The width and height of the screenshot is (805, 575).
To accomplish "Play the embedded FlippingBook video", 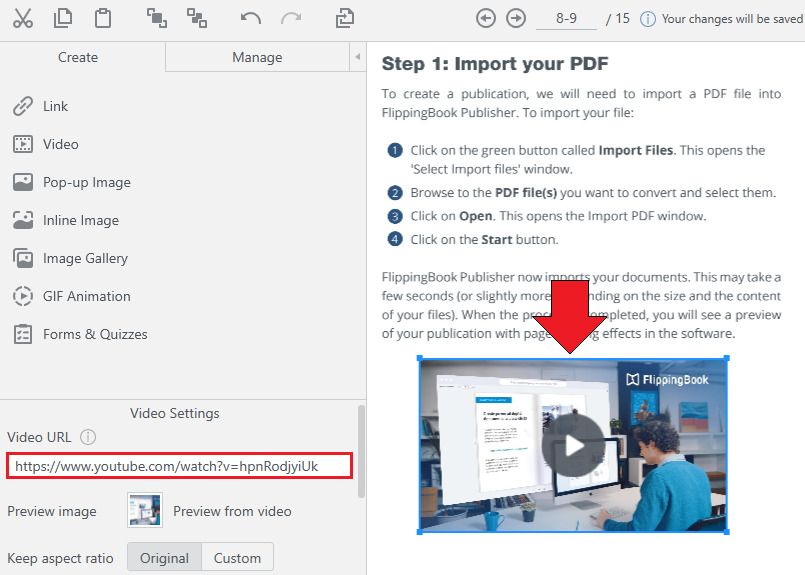I will 573,445.
